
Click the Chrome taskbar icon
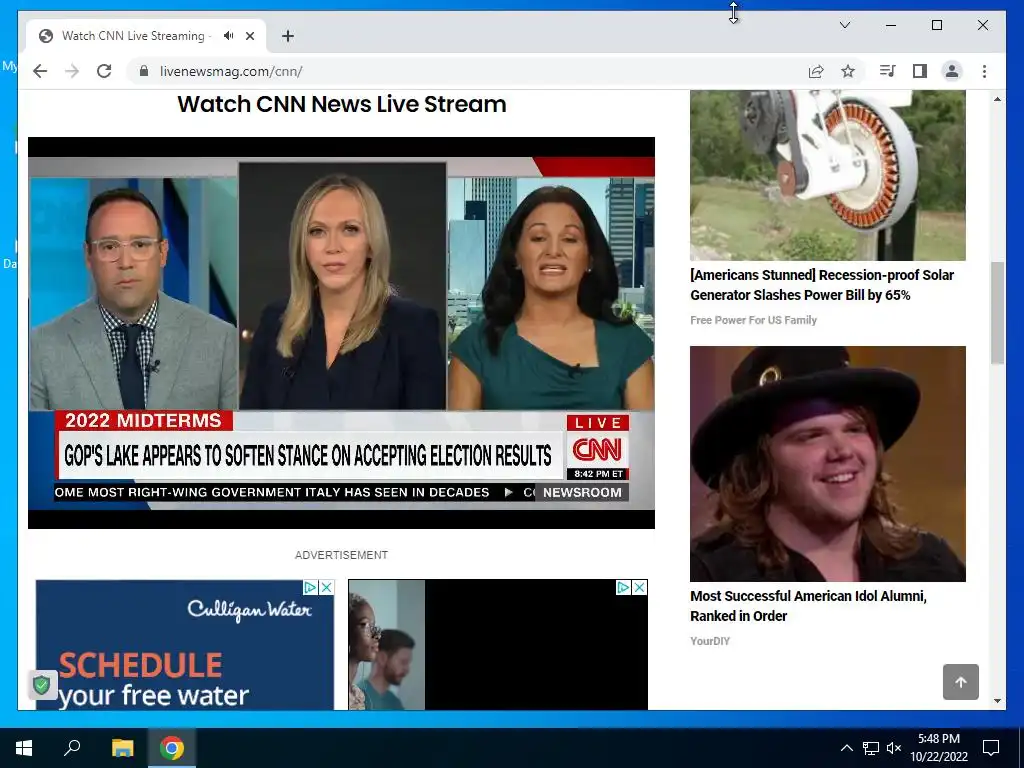(172, 748)
